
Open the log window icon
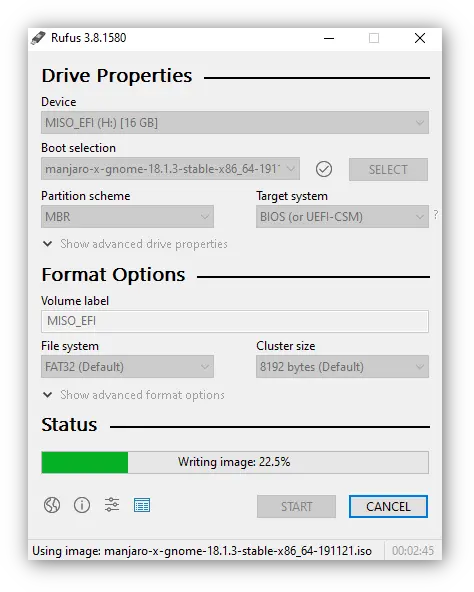(x=142, y=505)
